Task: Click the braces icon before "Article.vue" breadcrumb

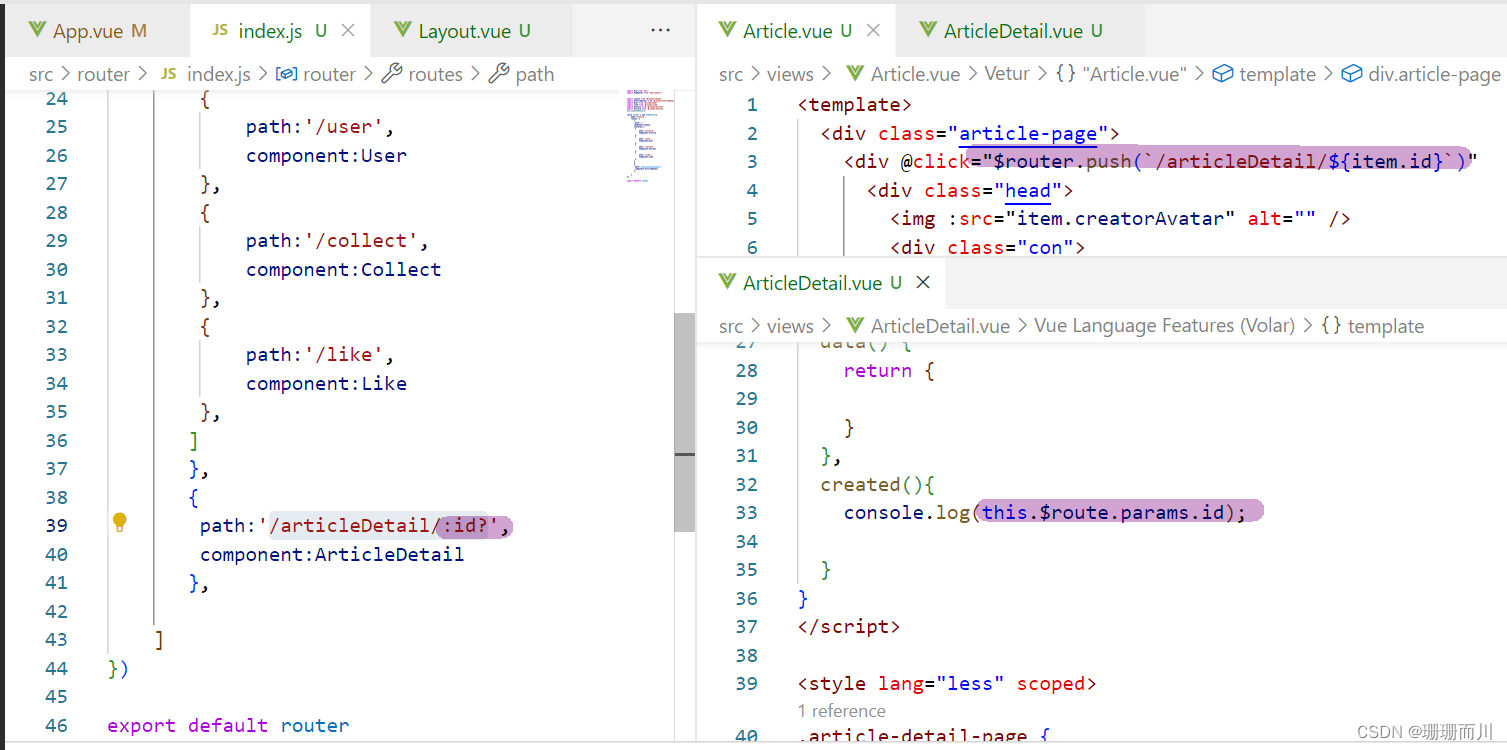Action: pyautogui.click(x=1065, y=74)
